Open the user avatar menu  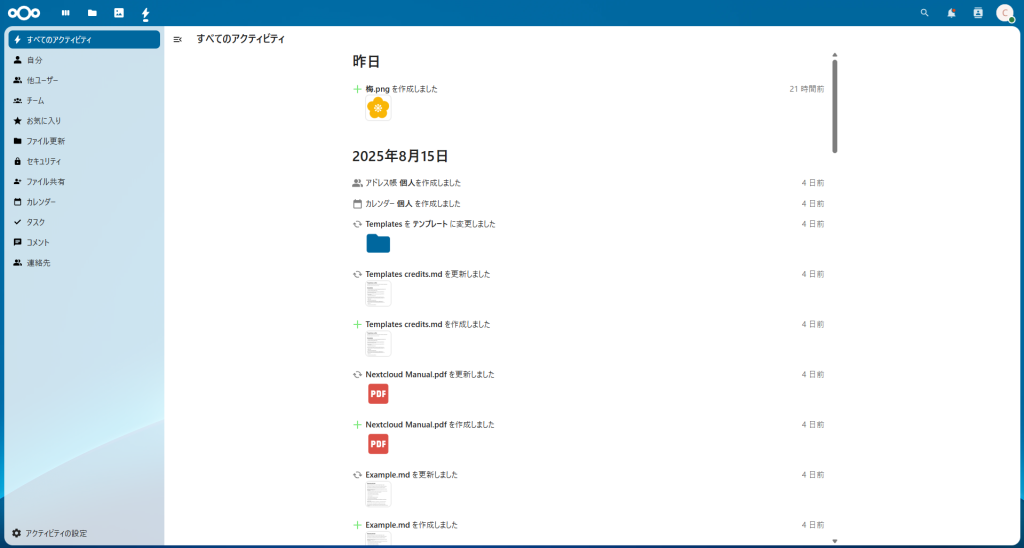pyautogui.click(x=1004, y=13)
